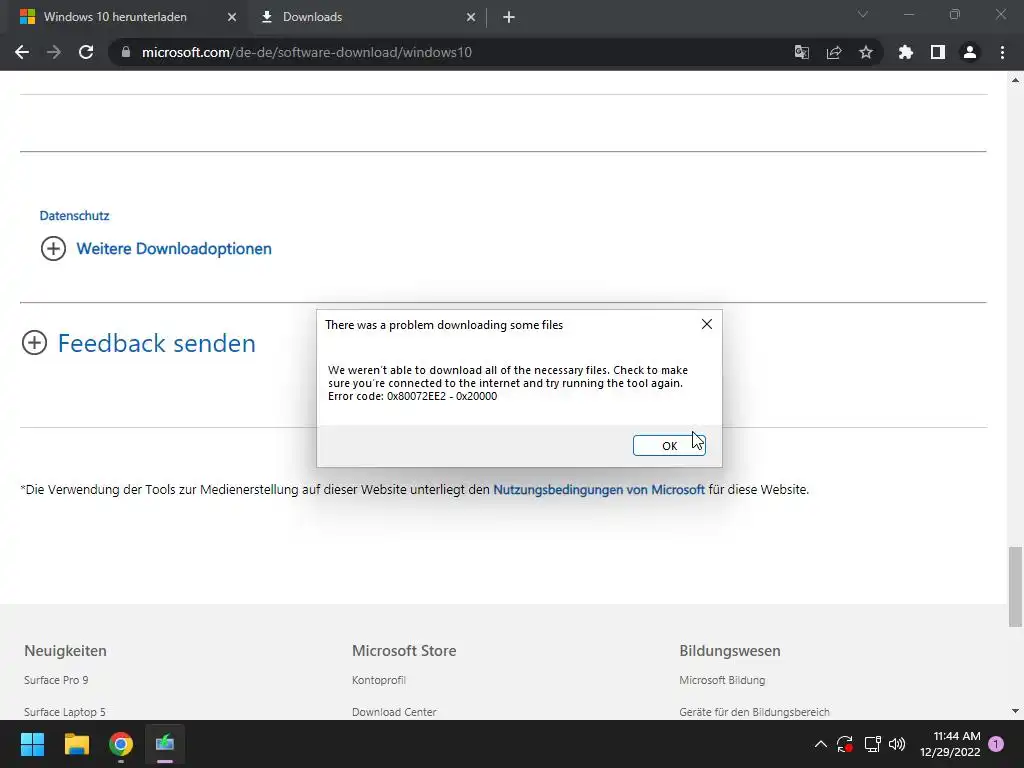Open the translate page icon
Viewport: 1024px width, 768px height.
pyautogui.click(x=801, y=52)
